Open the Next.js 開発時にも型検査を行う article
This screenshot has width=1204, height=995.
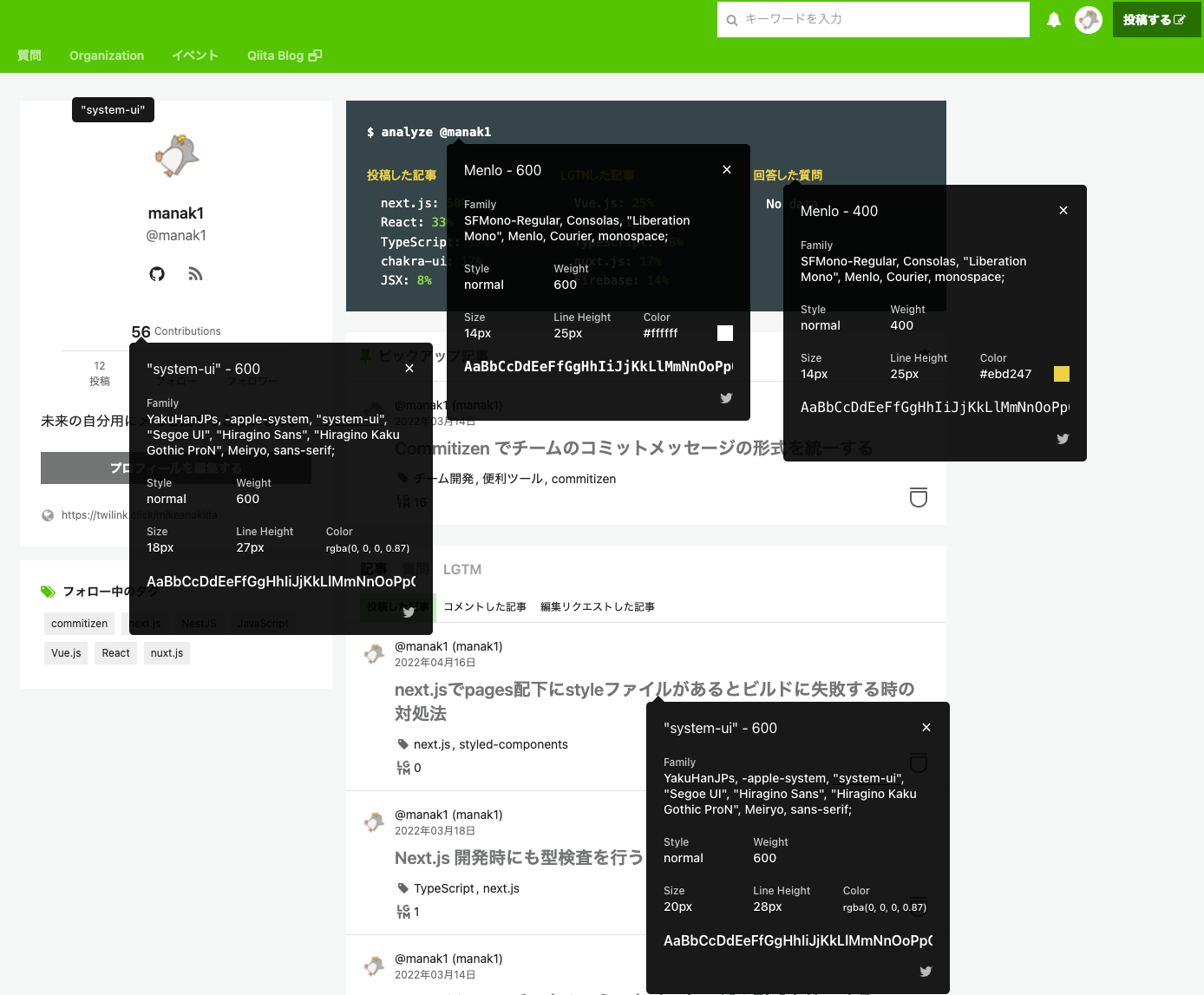(x=519, y=858)
